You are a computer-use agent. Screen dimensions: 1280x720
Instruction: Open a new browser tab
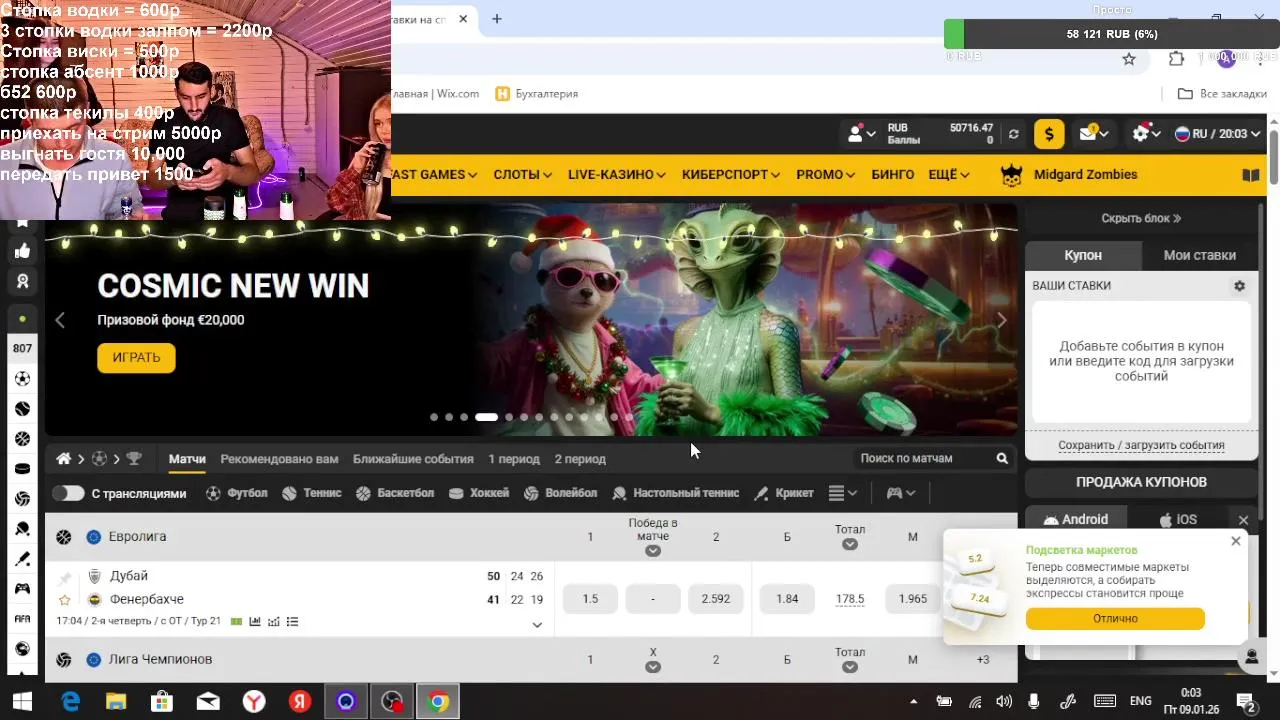pyautogui.click(x=497, y=19)
